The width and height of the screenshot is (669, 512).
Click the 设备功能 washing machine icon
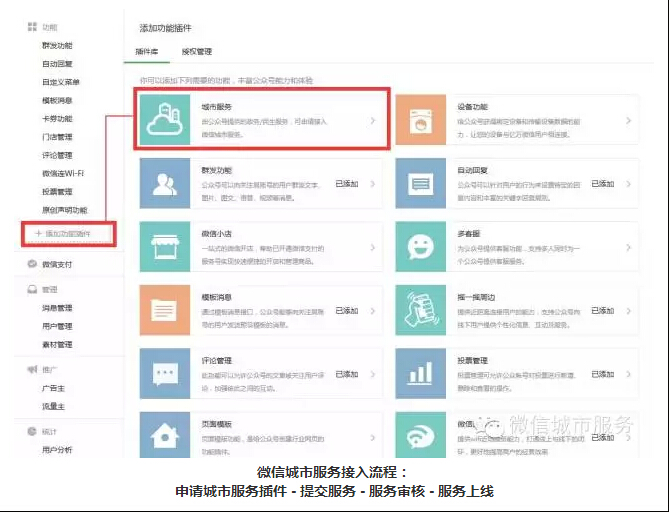[421, 120]
